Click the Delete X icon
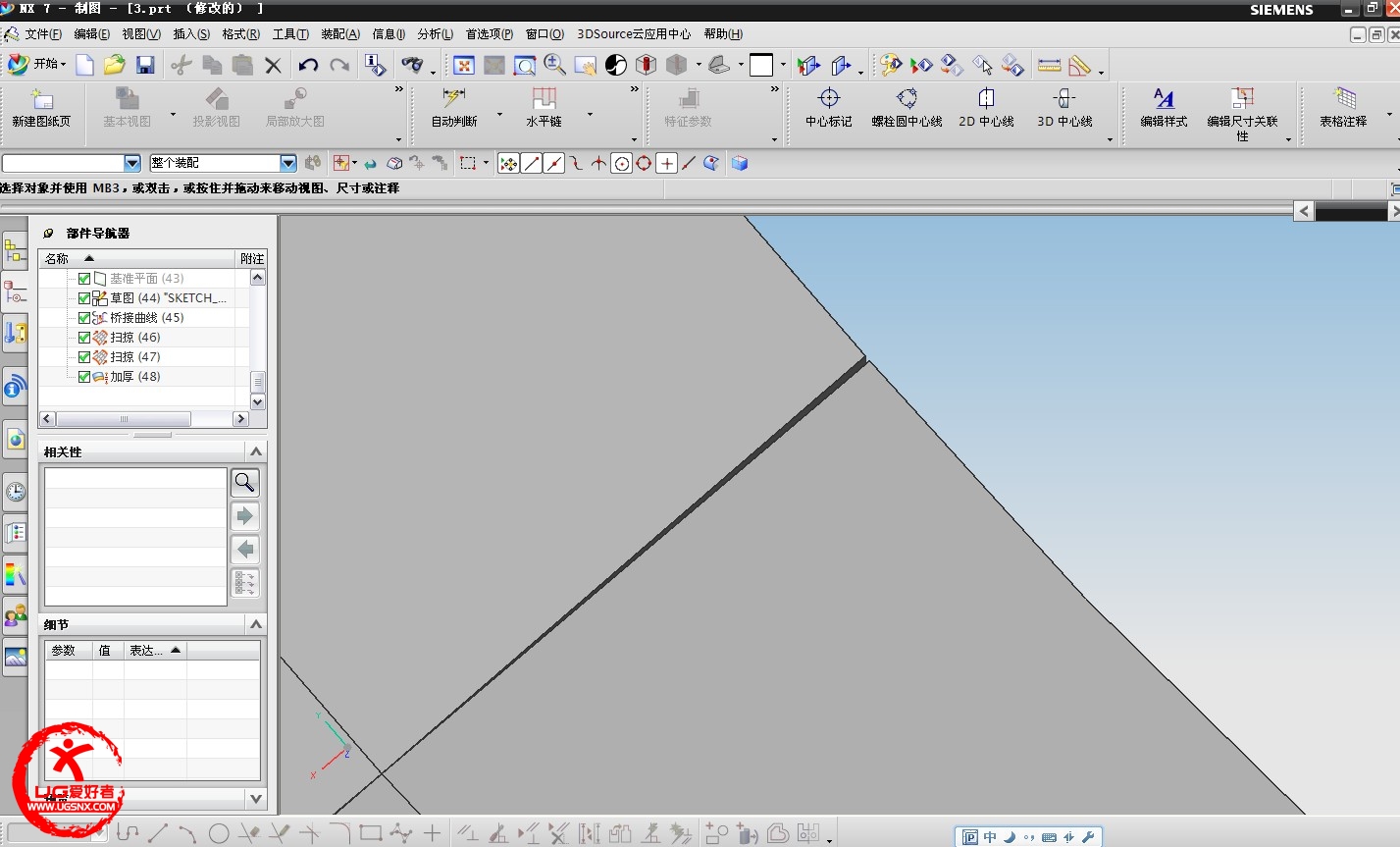 (x=273, y=65)
